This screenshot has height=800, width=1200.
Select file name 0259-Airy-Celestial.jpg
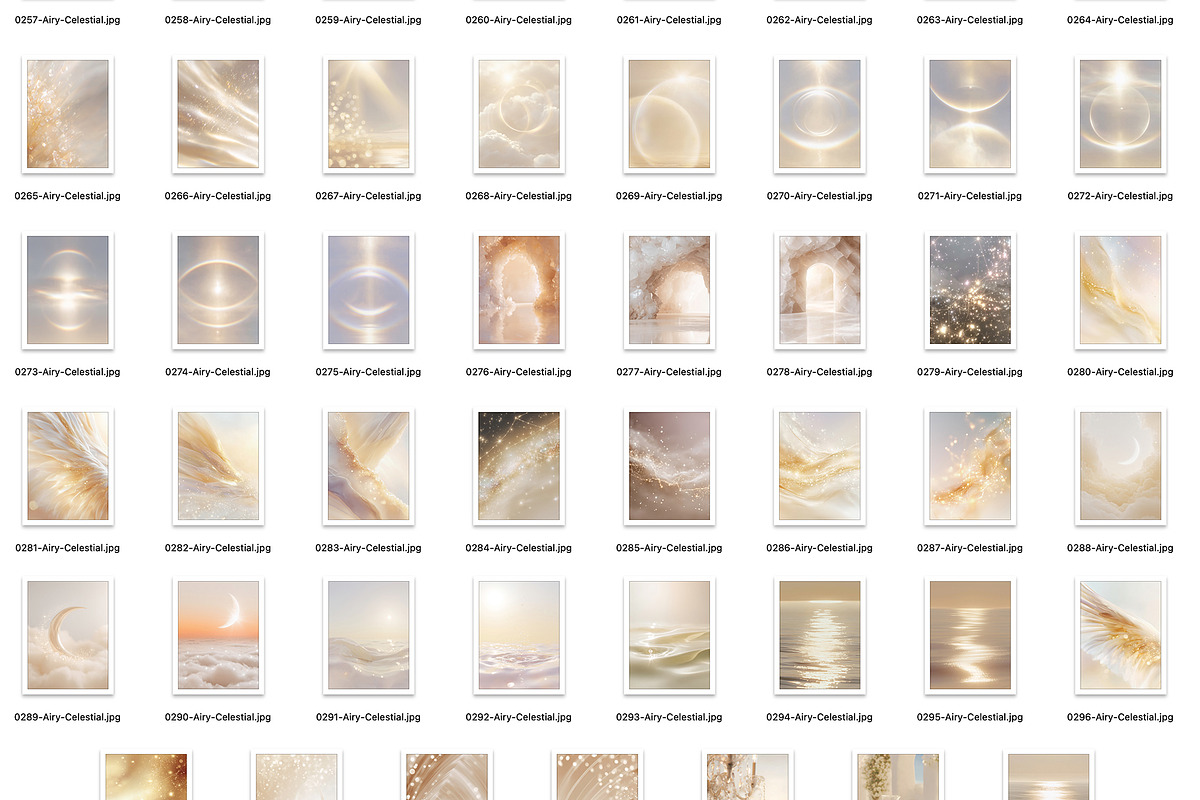(368, 20)
